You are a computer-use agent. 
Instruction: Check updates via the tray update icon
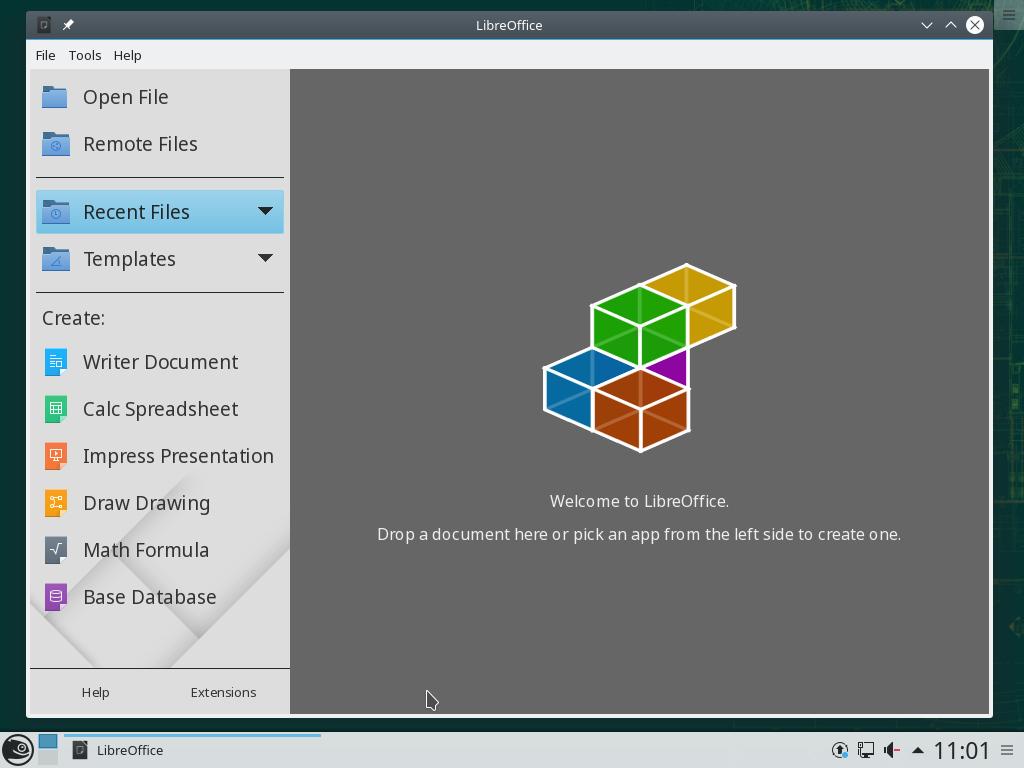(839, 750)
